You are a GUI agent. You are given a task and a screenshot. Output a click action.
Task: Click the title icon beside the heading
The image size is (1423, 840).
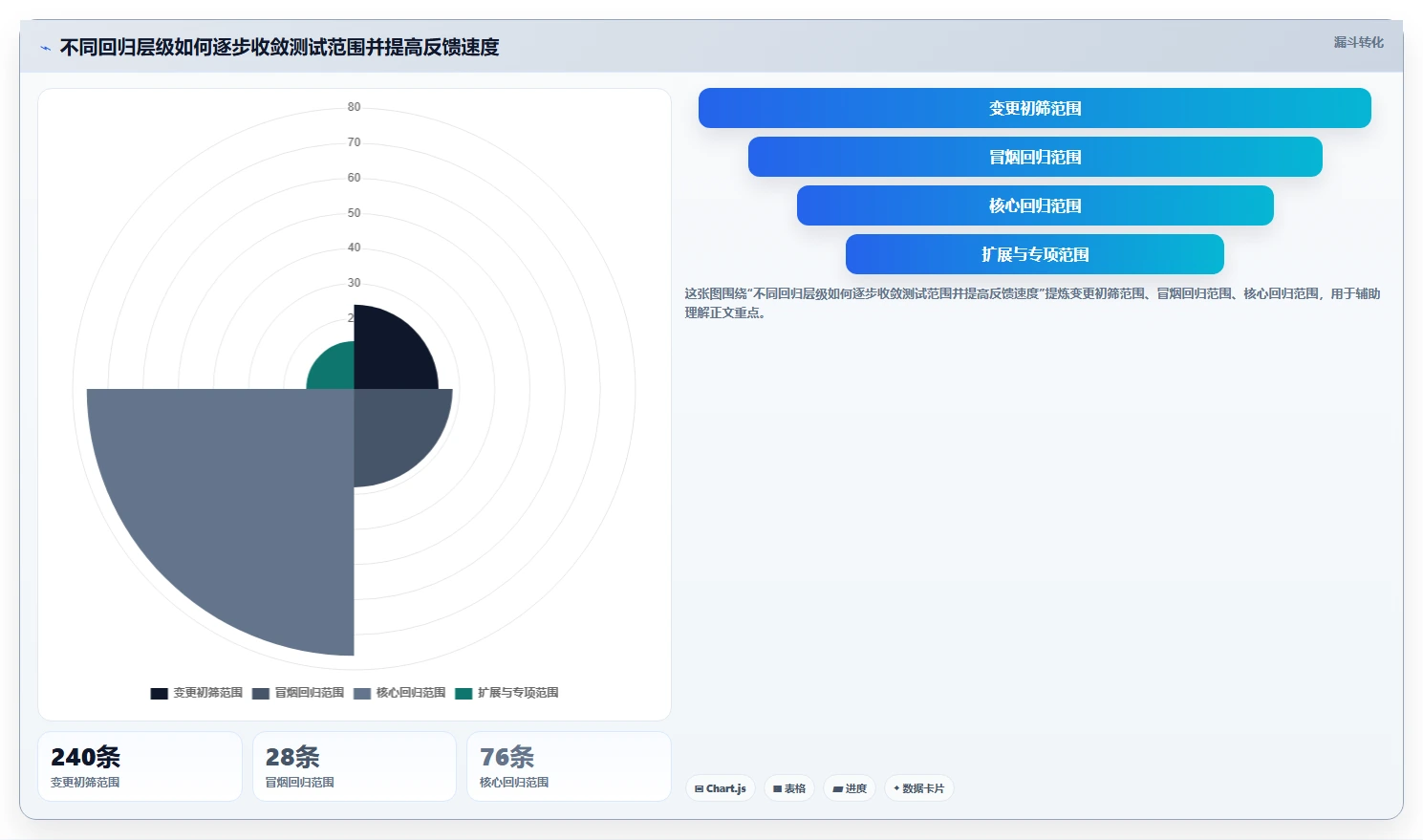[x=45, y=48]
